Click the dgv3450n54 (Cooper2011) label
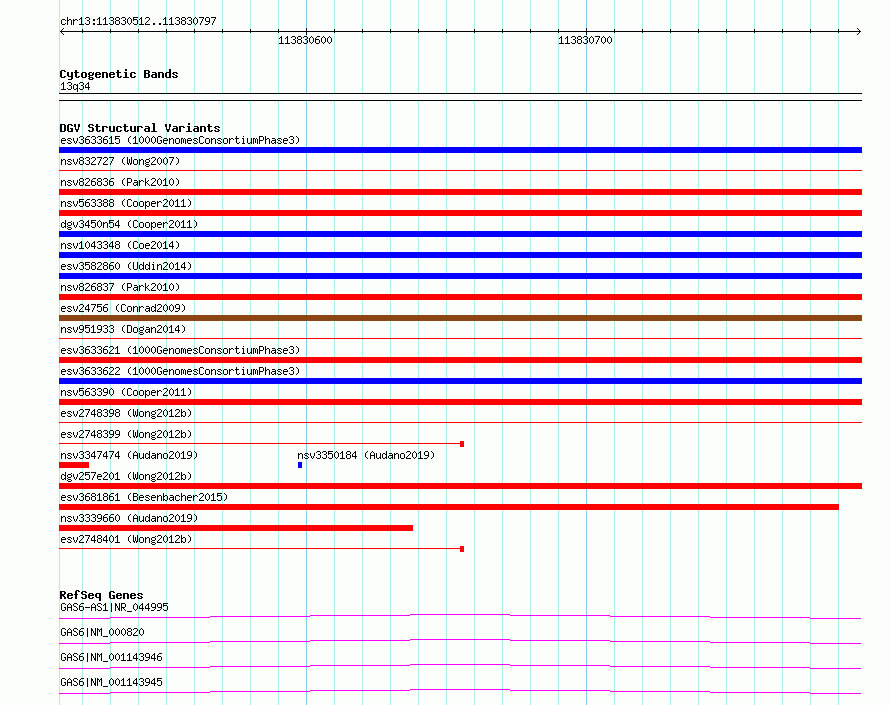 (129, 224)
